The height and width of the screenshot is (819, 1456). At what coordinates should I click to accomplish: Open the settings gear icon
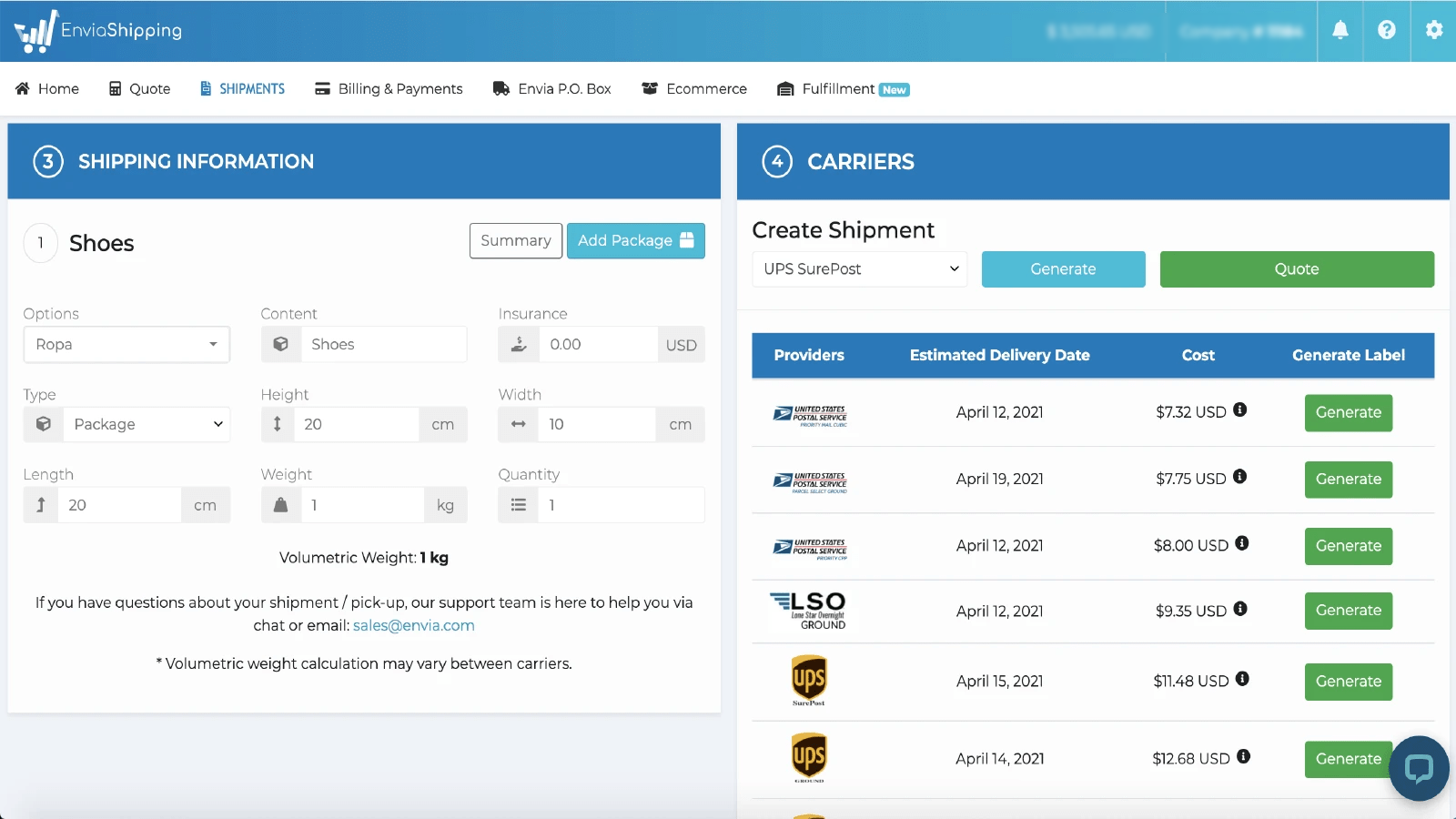click(x=1434, y=30)
